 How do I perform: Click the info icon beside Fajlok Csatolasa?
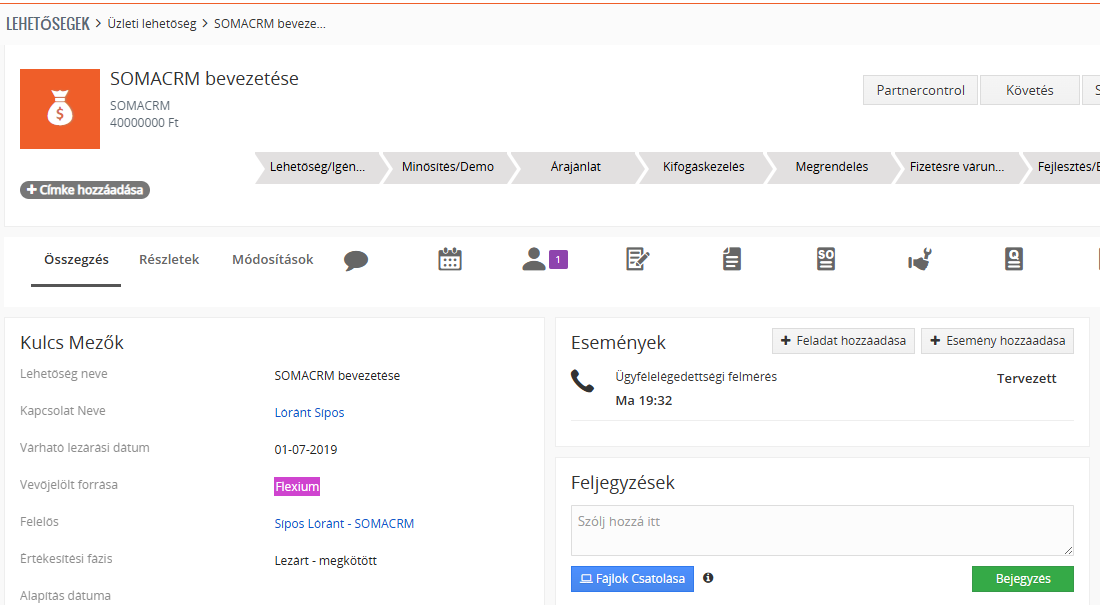coord(708,578)
